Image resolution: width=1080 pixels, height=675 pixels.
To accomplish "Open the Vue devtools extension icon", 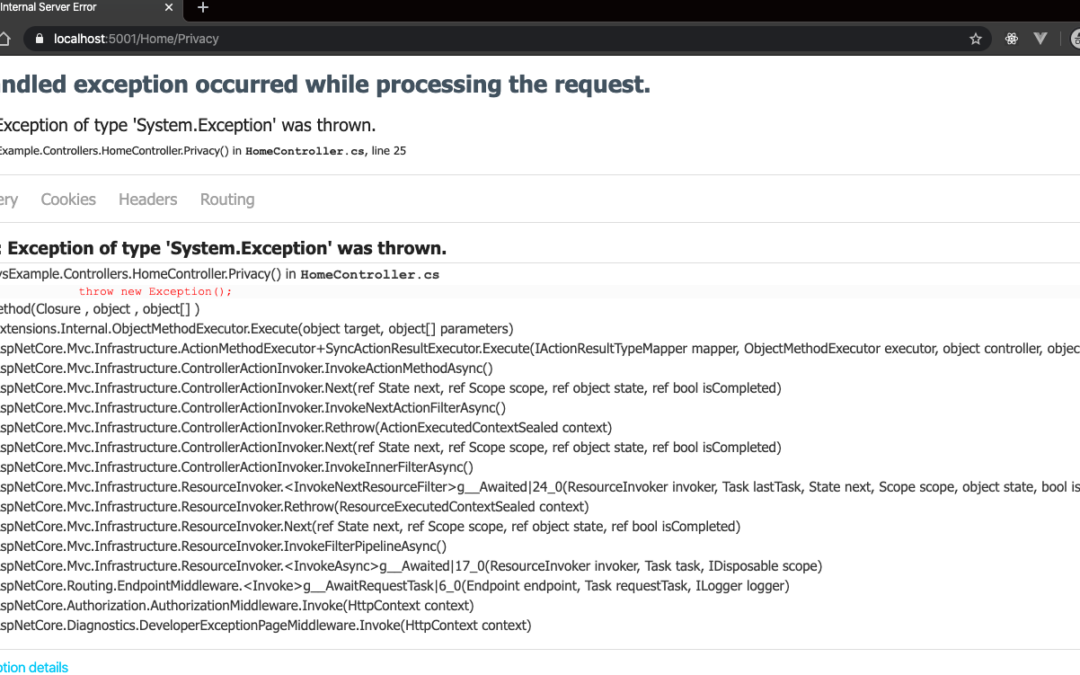I will tap(1040, 39).
